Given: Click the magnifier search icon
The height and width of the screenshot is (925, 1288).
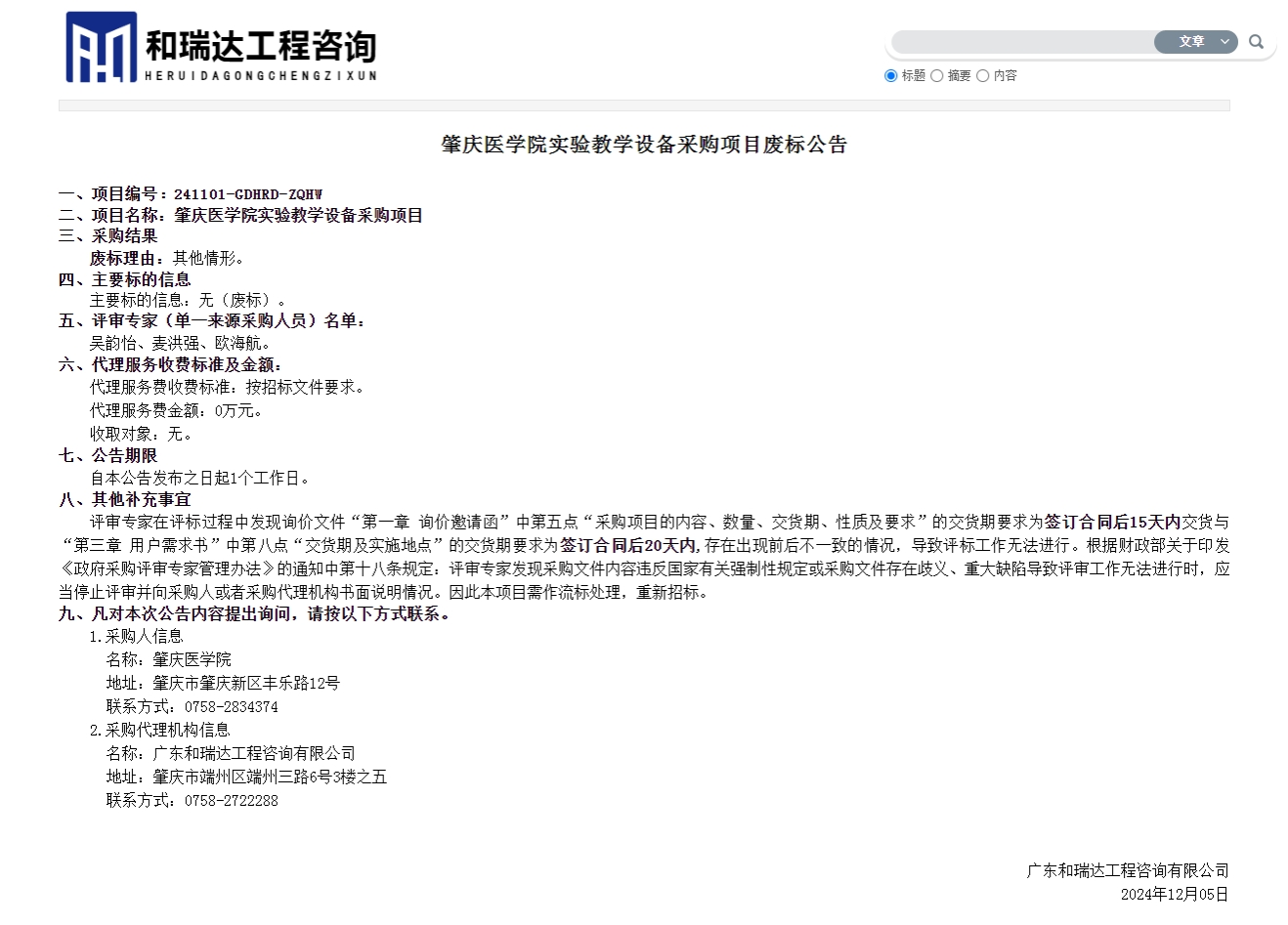Looking at the screenshot, I should click(x=1256, y=42).
